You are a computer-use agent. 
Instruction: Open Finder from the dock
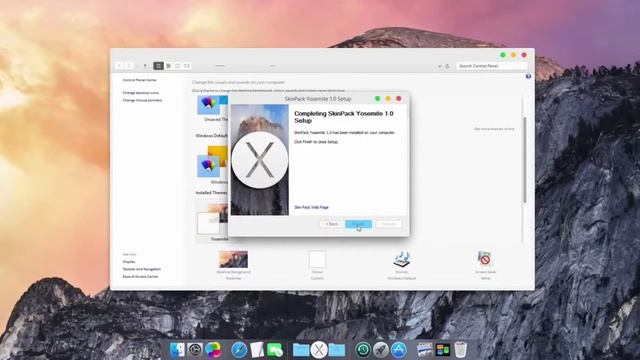pos(177,350)
